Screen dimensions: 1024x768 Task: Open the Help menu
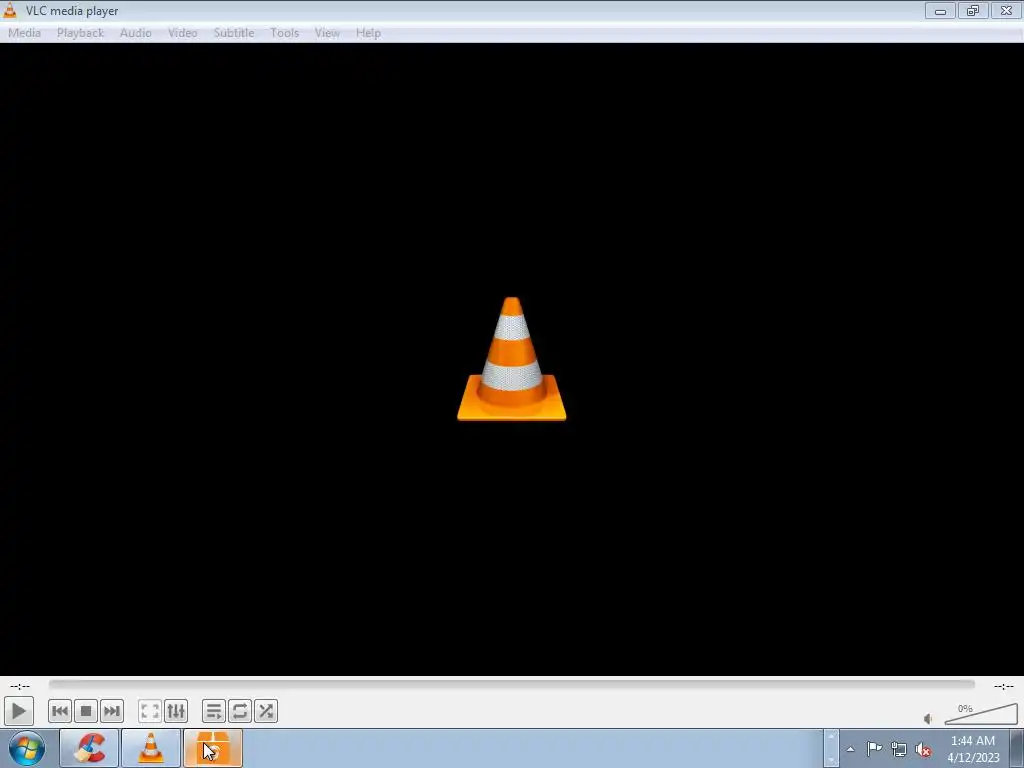point(368,33)
